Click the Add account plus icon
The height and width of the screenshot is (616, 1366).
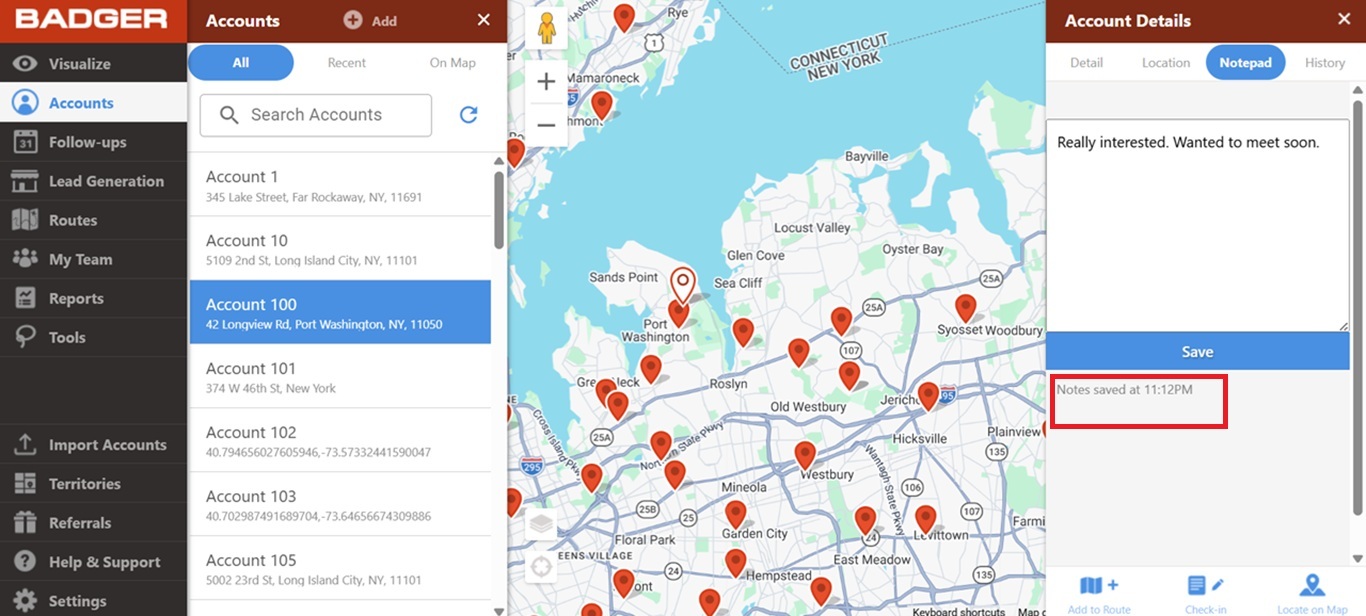[352, 20]
